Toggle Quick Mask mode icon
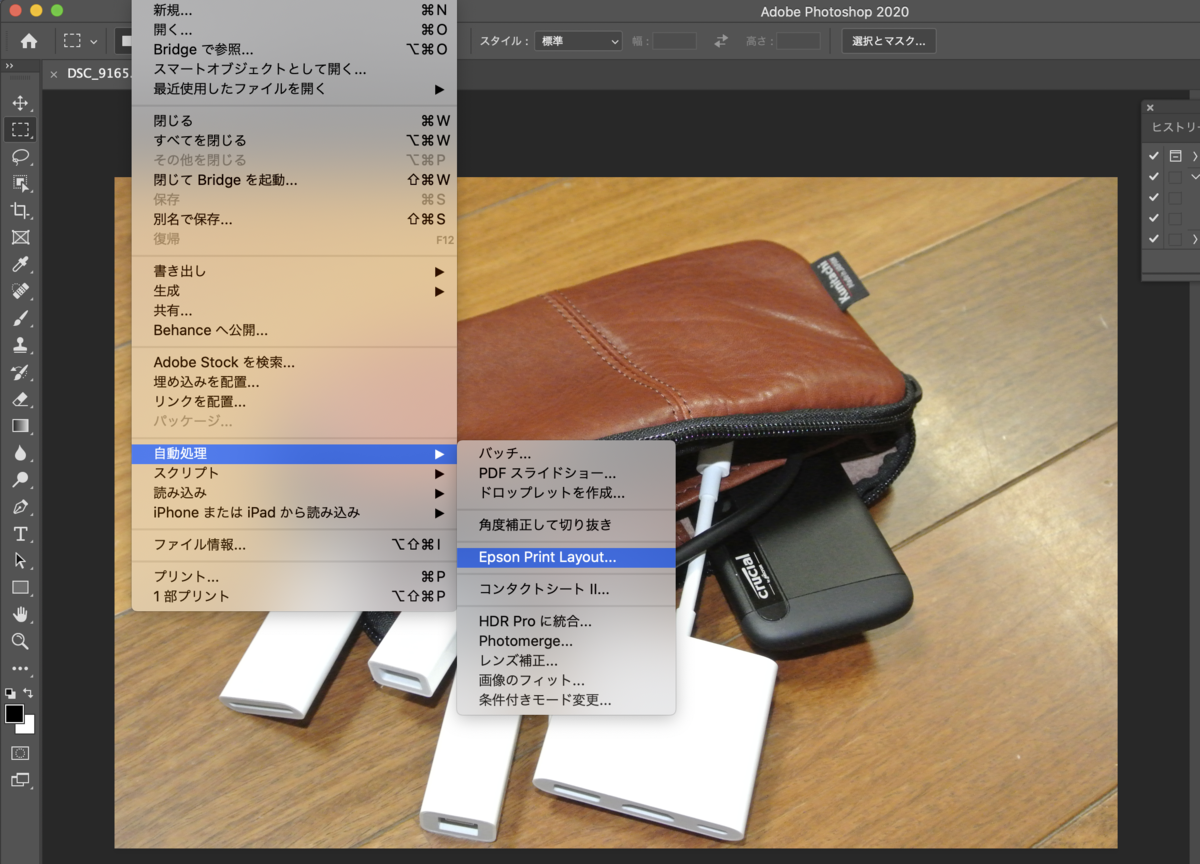This screenshot has height=864, width=1200. pyautogui.click(x=20, y=753)
